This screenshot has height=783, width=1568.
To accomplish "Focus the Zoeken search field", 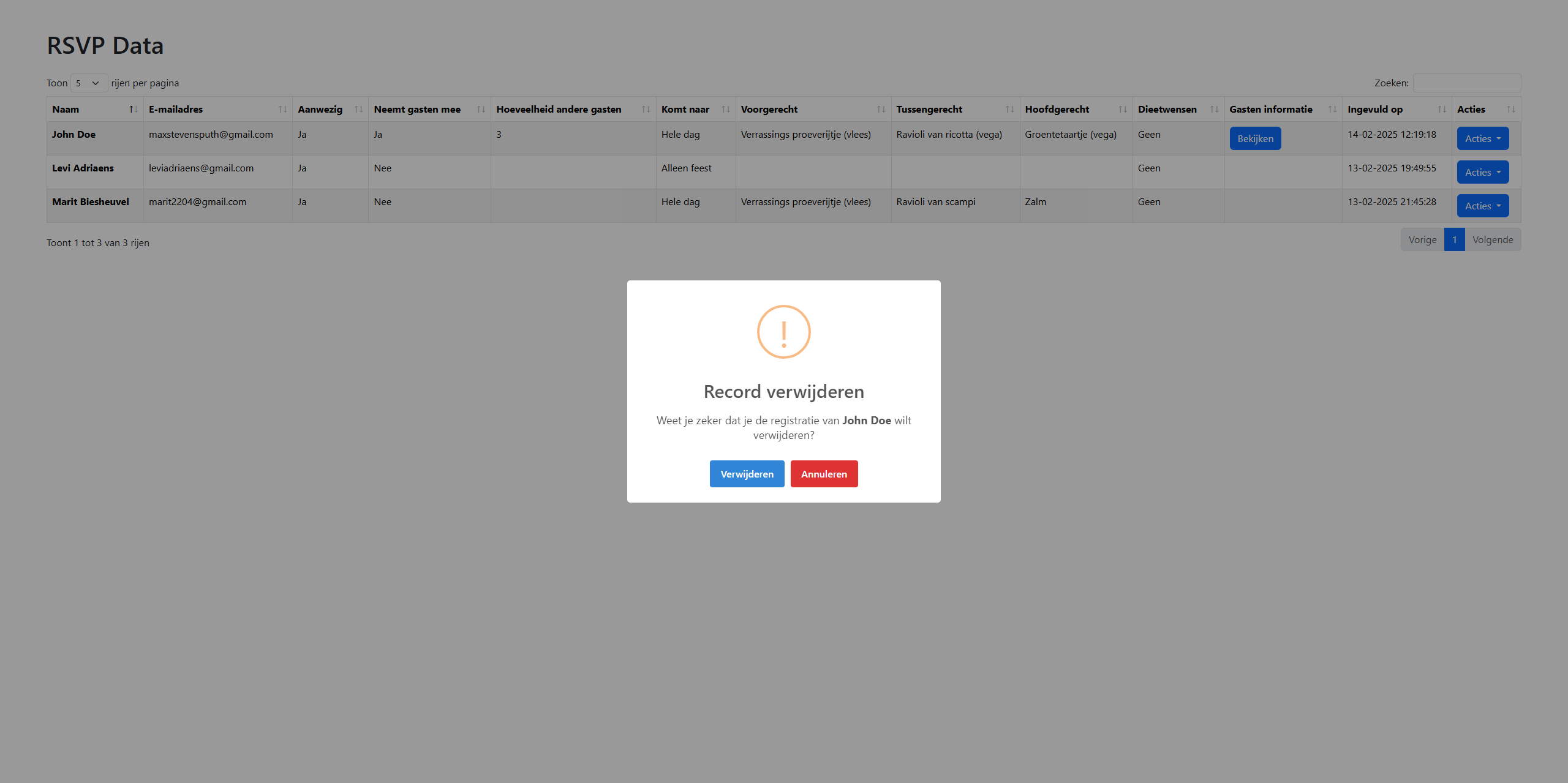I will [x=1466, y=83].
